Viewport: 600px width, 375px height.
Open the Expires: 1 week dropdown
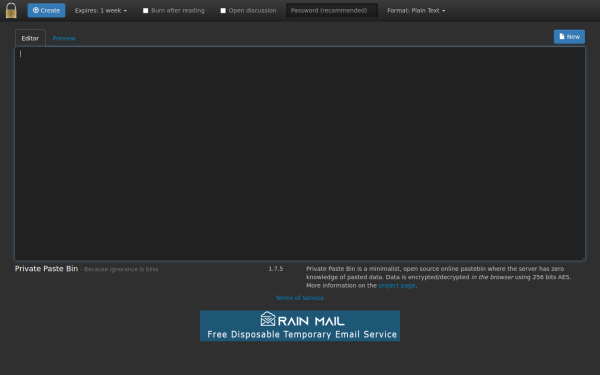(x=101, y=11)
